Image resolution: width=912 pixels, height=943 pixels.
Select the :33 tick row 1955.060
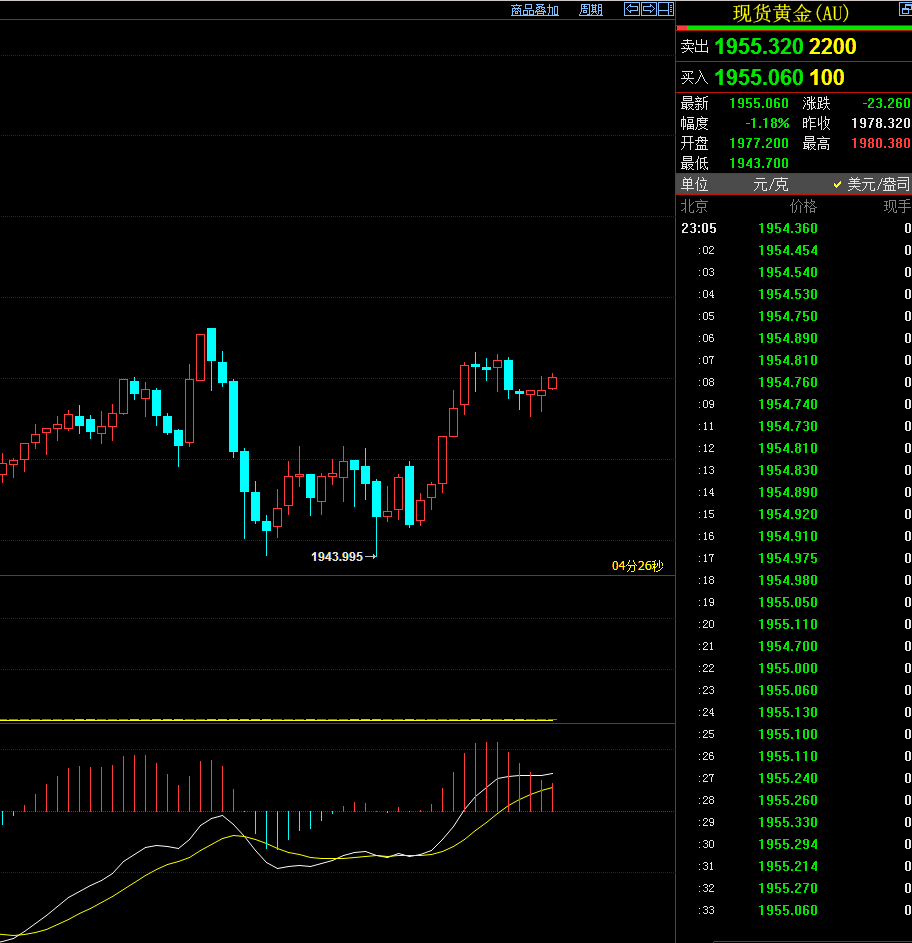pos(794,911)
